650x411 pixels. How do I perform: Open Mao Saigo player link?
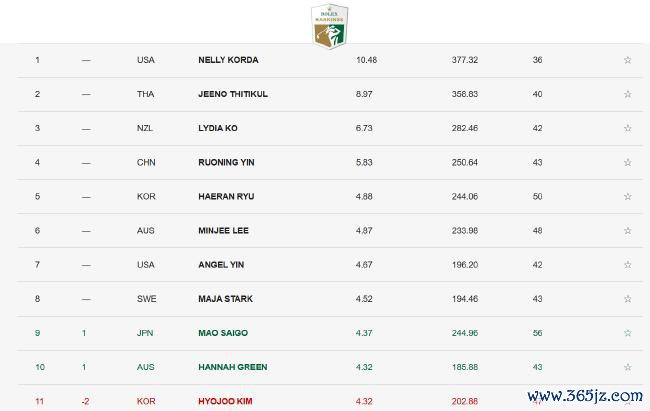tap(223, 333)
